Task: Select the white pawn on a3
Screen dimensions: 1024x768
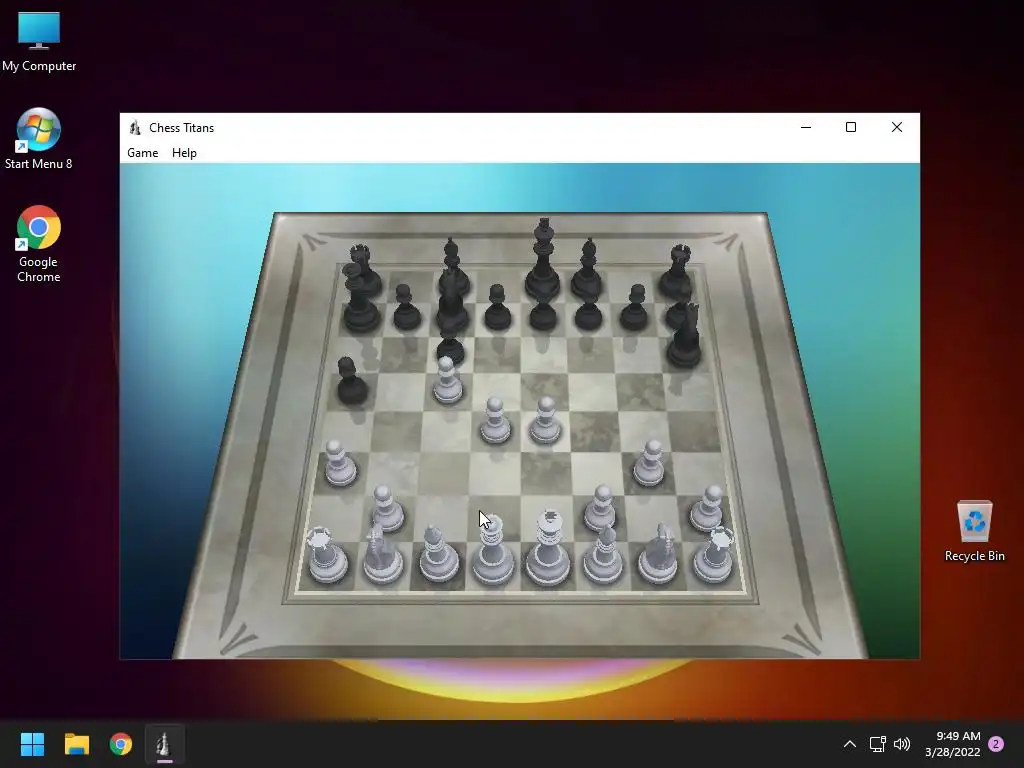Action: coord(340,463)
